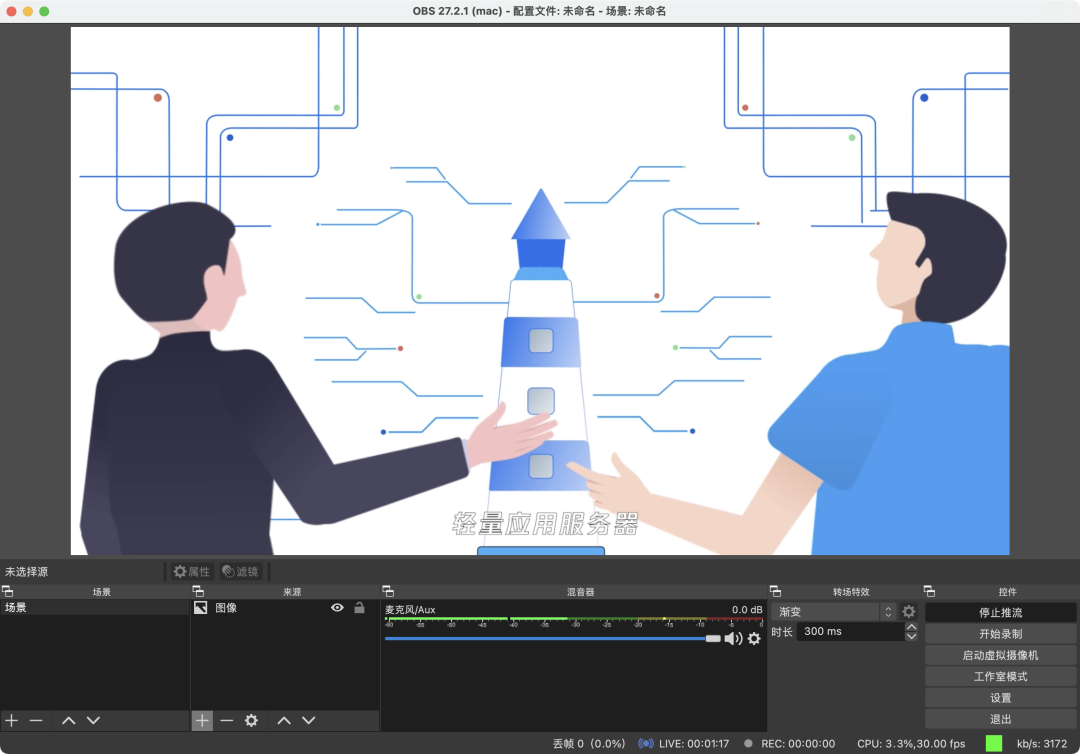
Task: Pop out the 场景 dock panel
Action: [8, 591]
